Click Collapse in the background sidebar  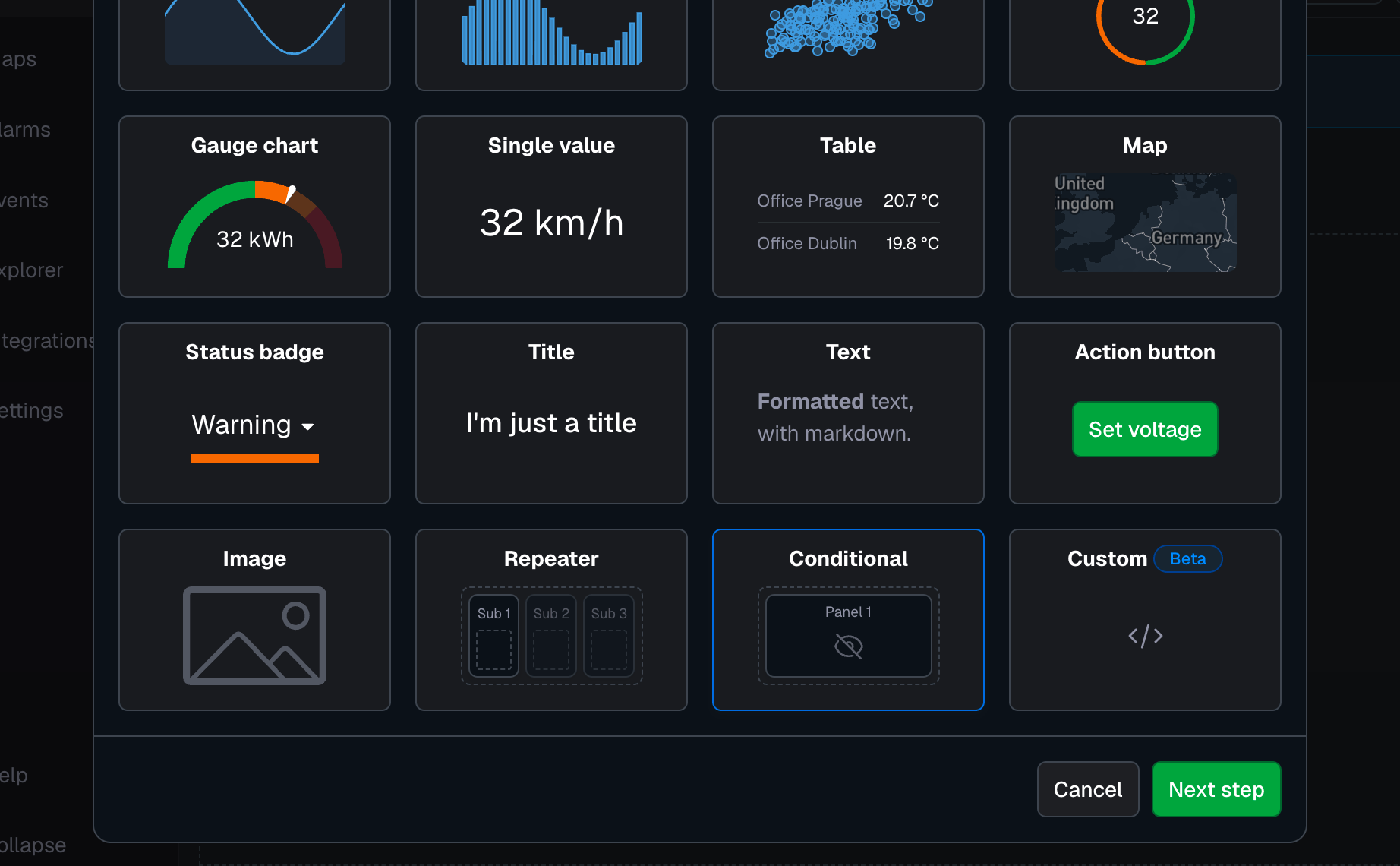click(x=33, y=845)
